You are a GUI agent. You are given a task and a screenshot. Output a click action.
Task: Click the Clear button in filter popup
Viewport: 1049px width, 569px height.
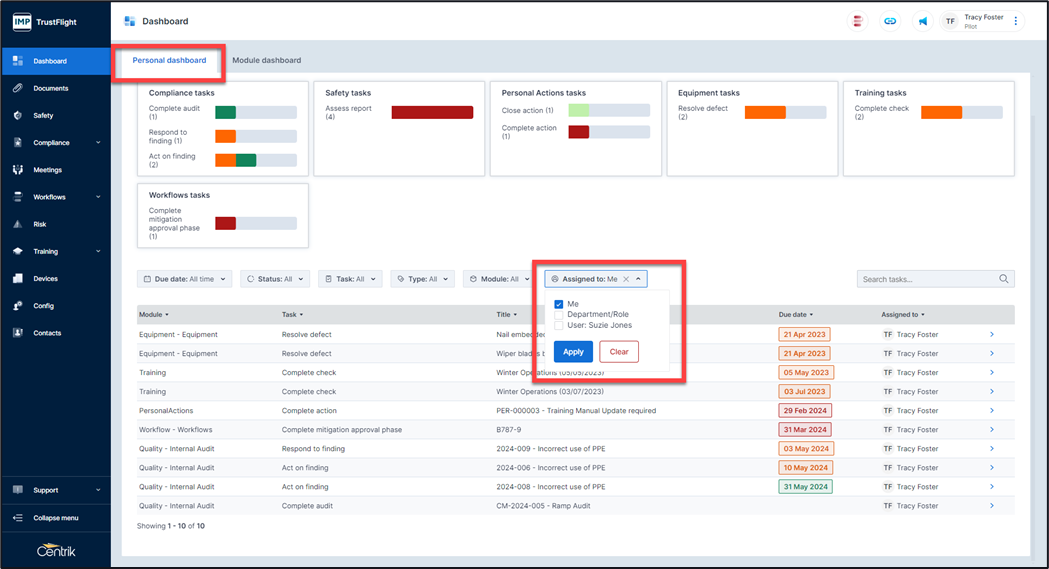619,352
